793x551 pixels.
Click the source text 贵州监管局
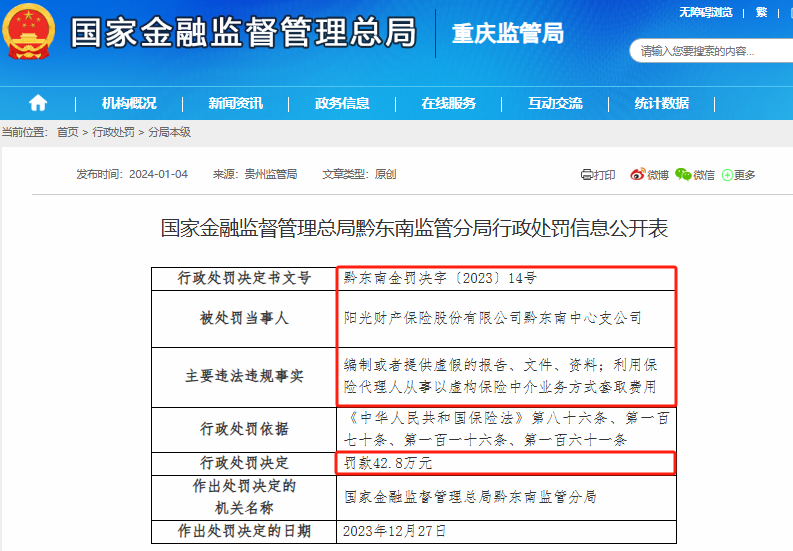pyautogui.click(x=271, y=175)
